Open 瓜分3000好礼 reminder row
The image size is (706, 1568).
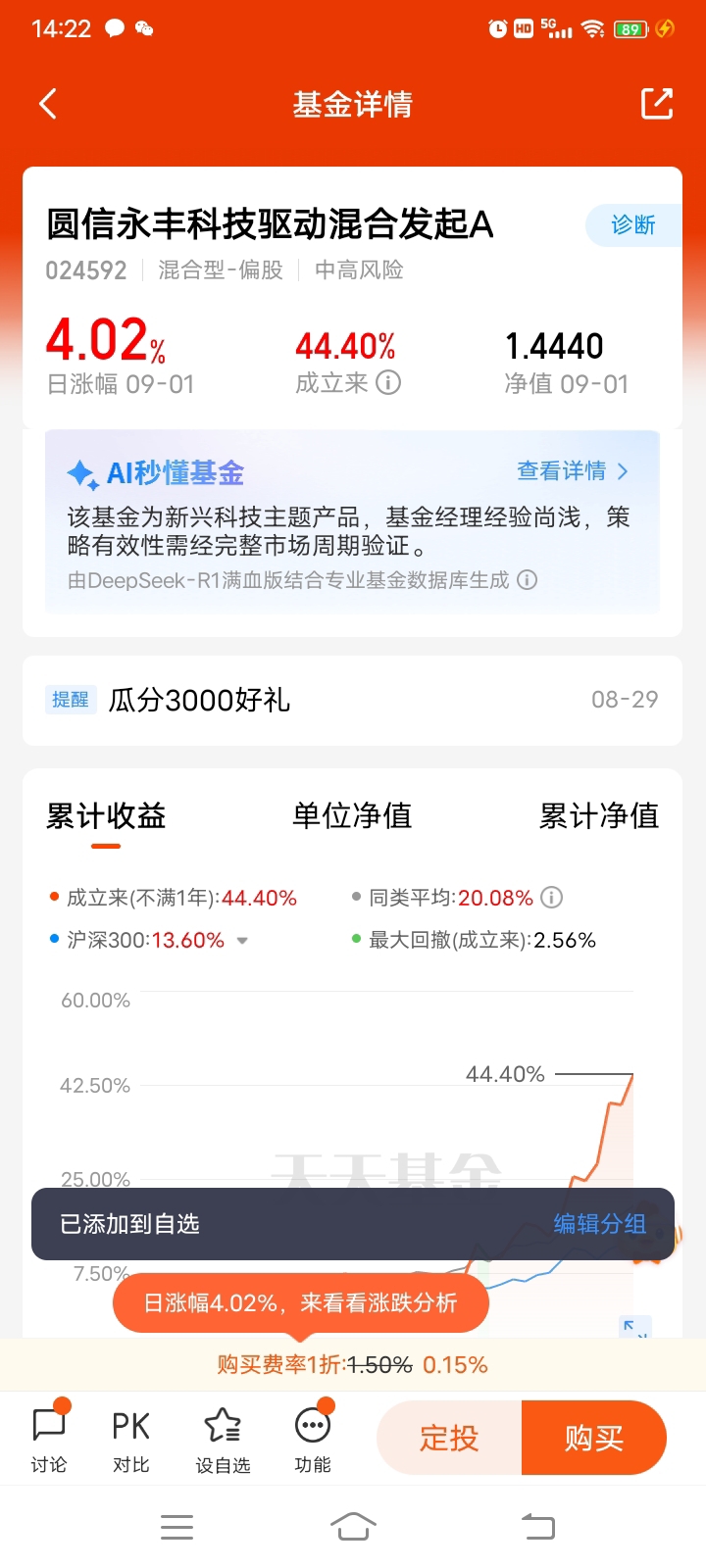tap(352, 700)
